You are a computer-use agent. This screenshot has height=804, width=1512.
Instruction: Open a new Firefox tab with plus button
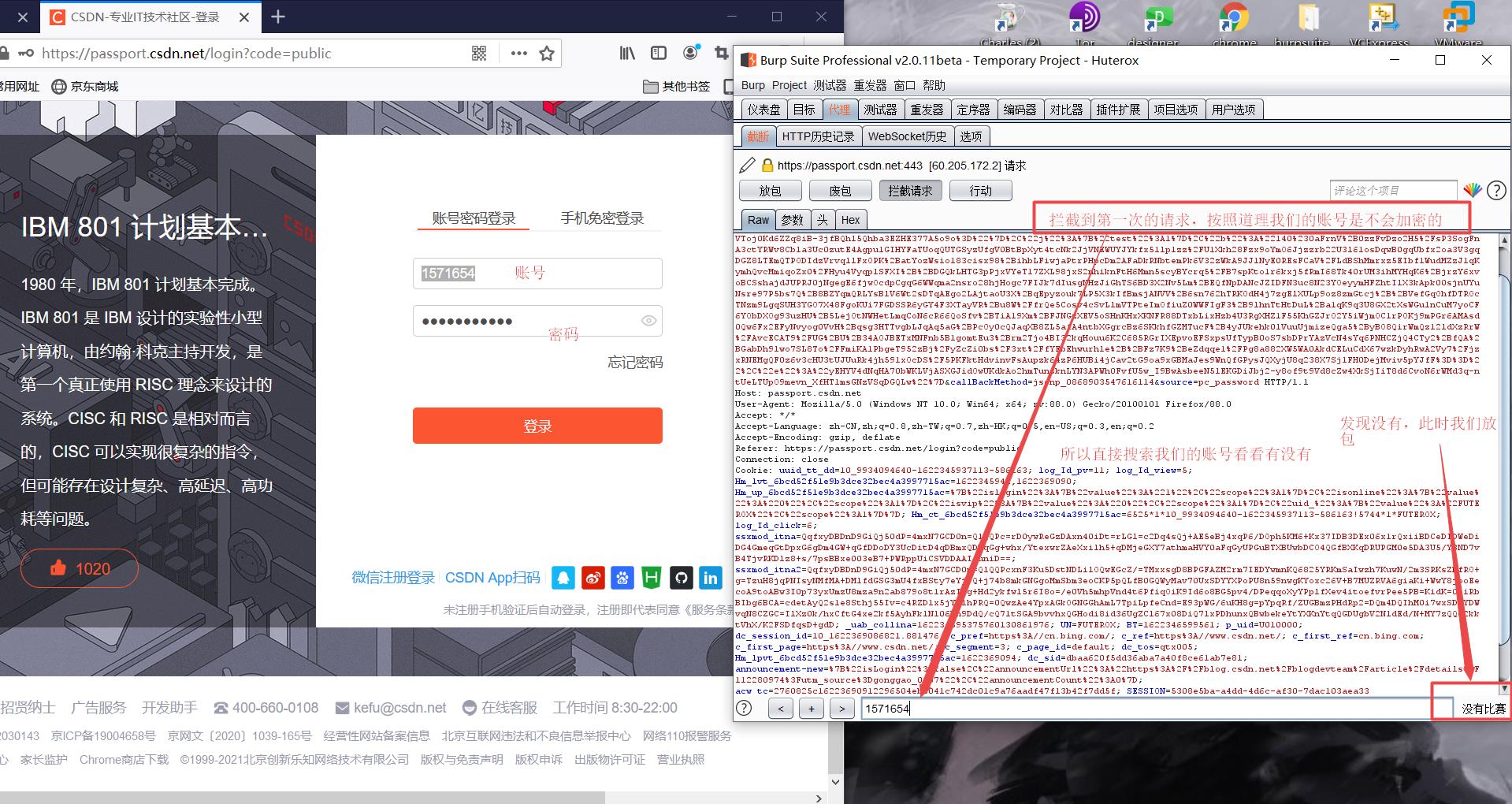(277, 17)
